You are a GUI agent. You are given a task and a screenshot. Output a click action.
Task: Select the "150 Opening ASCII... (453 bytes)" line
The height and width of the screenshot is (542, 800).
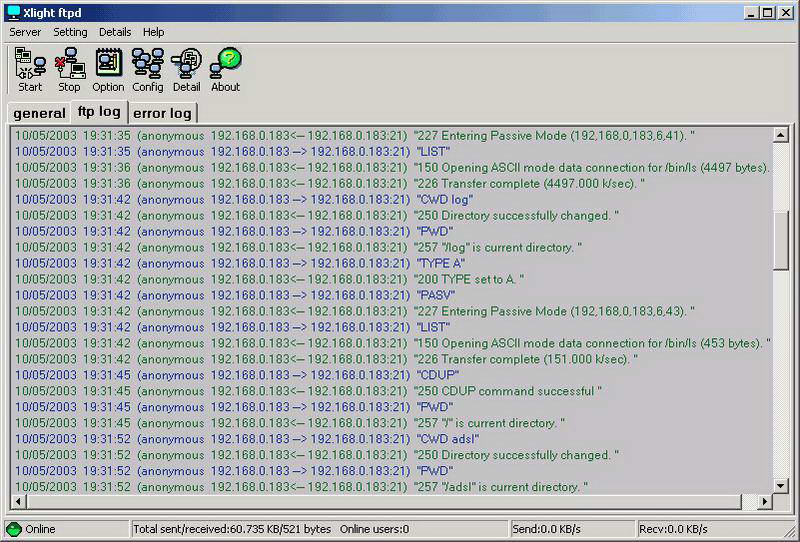coord(392,343)
